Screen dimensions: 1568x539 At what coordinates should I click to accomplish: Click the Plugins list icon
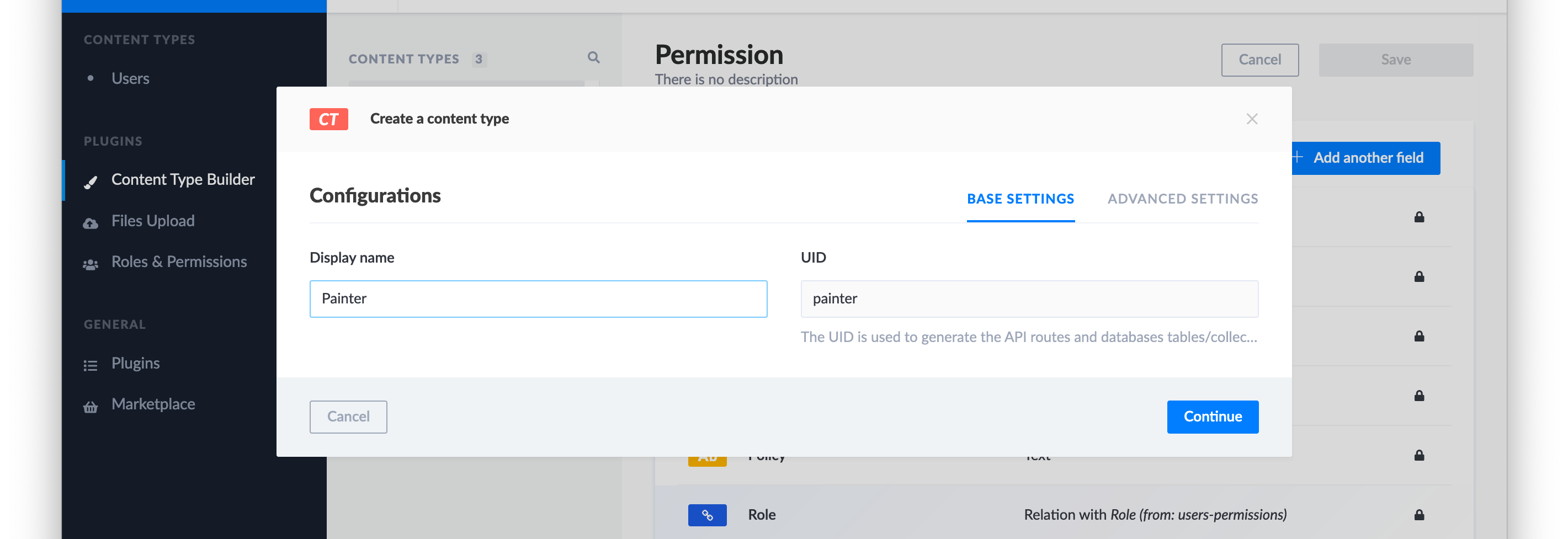(x=91, y=365)
